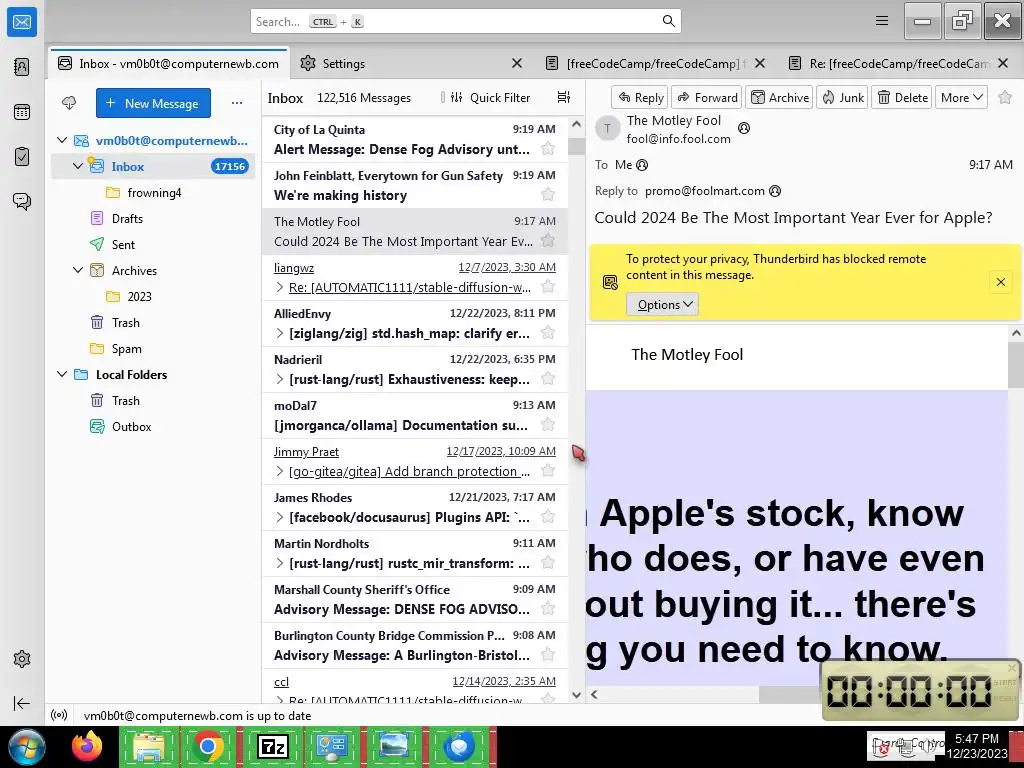The width and height of the screenshot is (1024, 768).
Task: Collapse the Archives folder subtree
Action: click(78, 270)
